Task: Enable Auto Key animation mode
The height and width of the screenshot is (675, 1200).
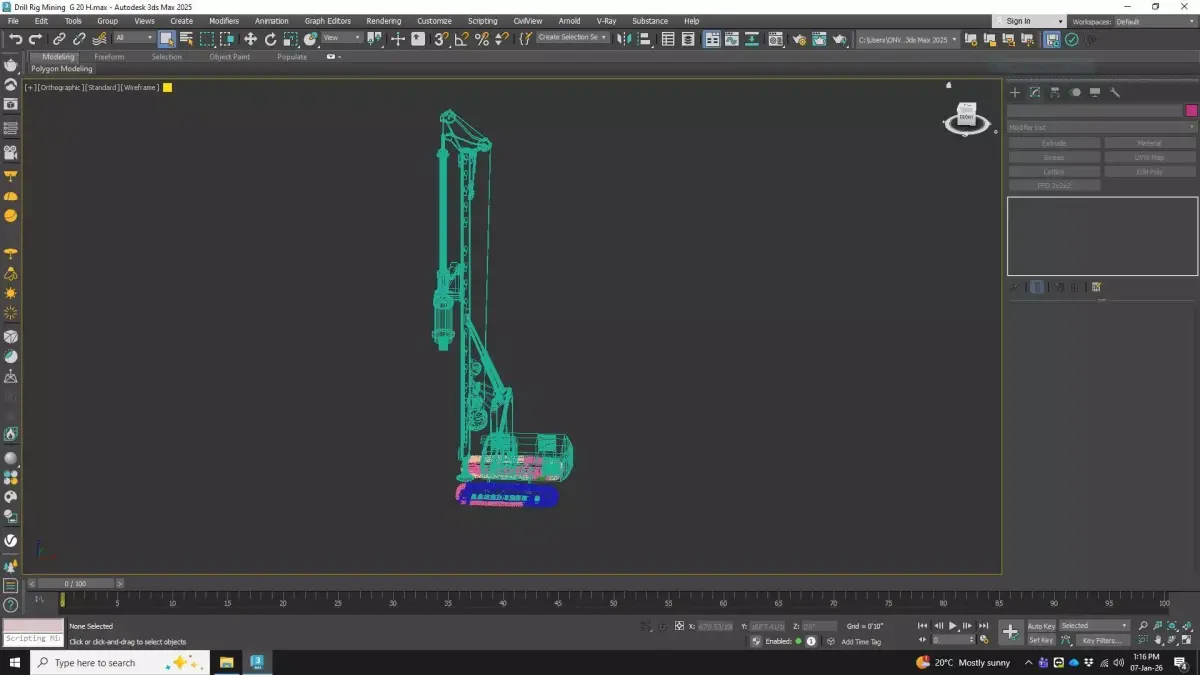Action: click(x=1041, y=626)
